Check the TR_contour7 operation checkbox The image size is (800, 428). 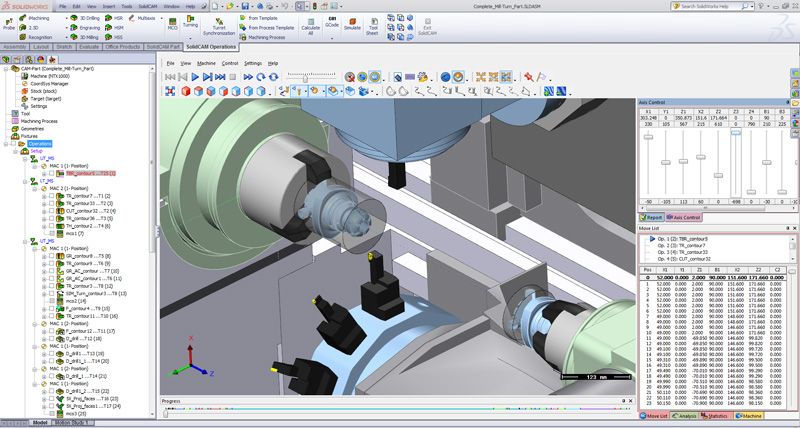[x=52, y=196]
